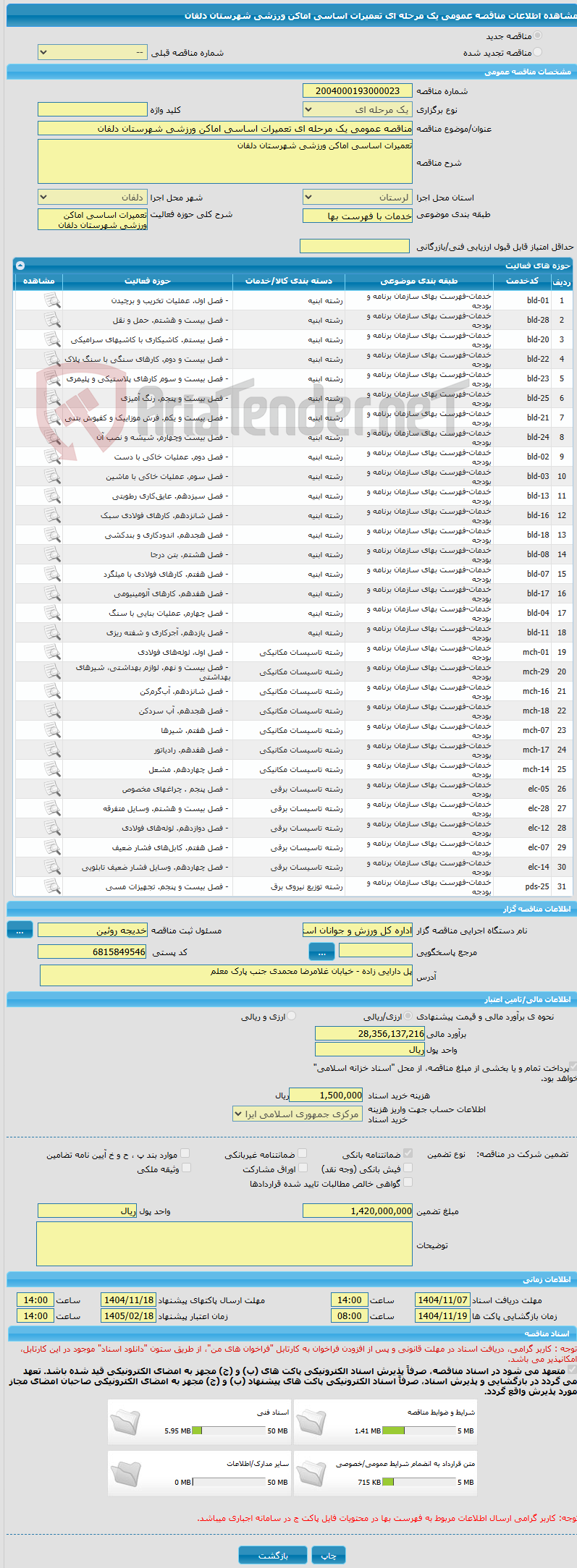The height and width of the screenshot is (1568, 577).
Task: Open view icon for row bld-08
Action: coord(52,554)
